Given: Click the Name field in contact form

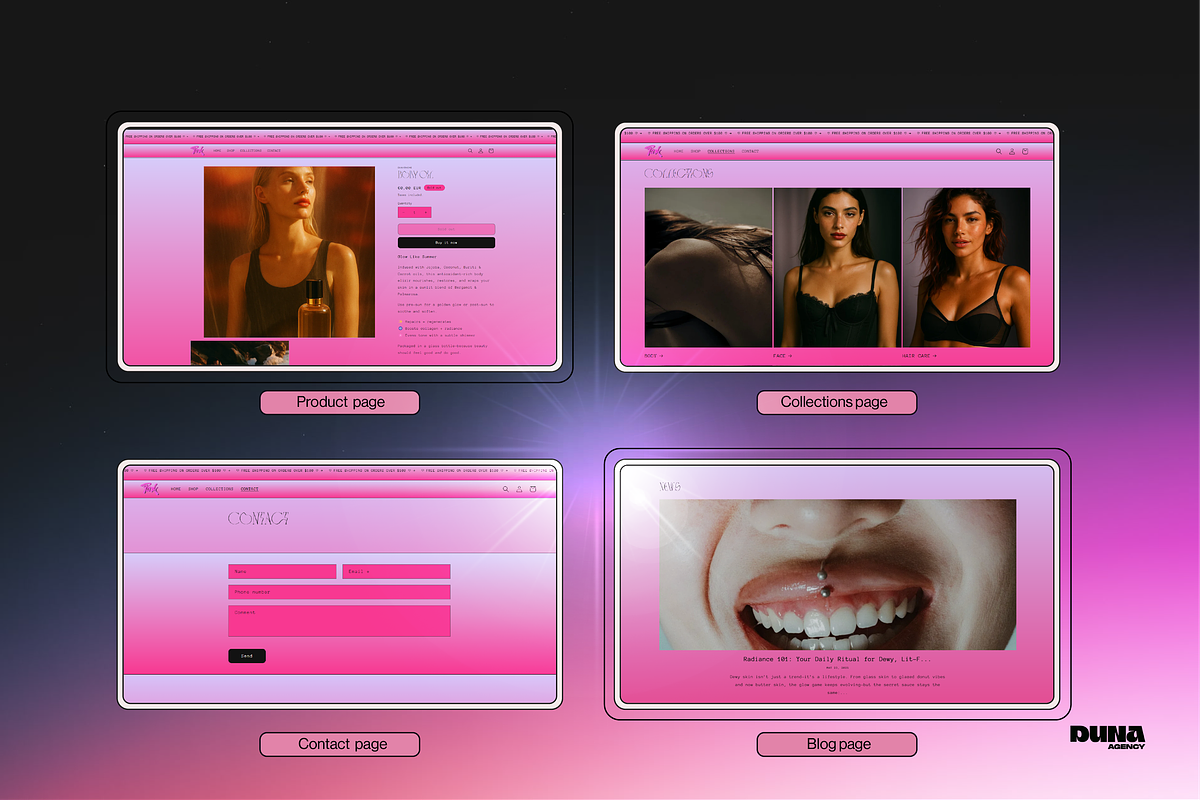Looking at the screenshot, I should [x=282, y=572].
